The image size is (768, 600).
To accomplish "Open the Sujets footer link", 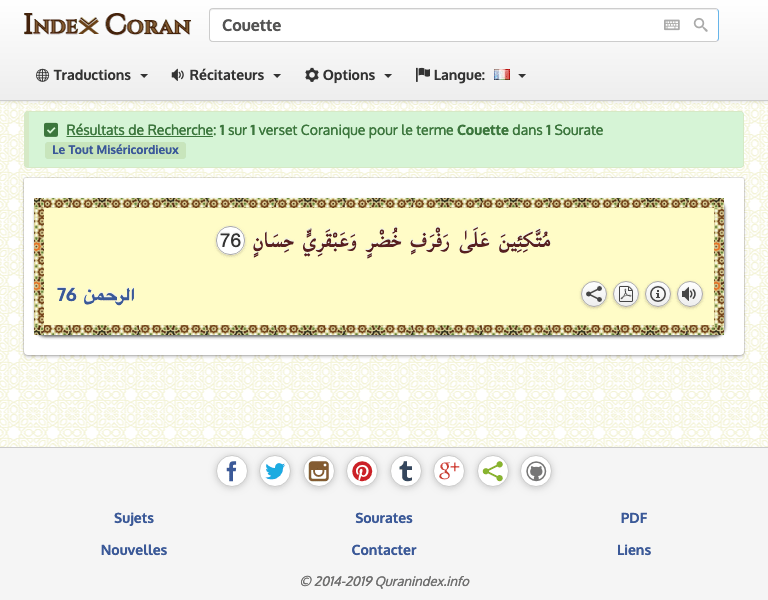I will pyautogui.click(x=134, y=518).
